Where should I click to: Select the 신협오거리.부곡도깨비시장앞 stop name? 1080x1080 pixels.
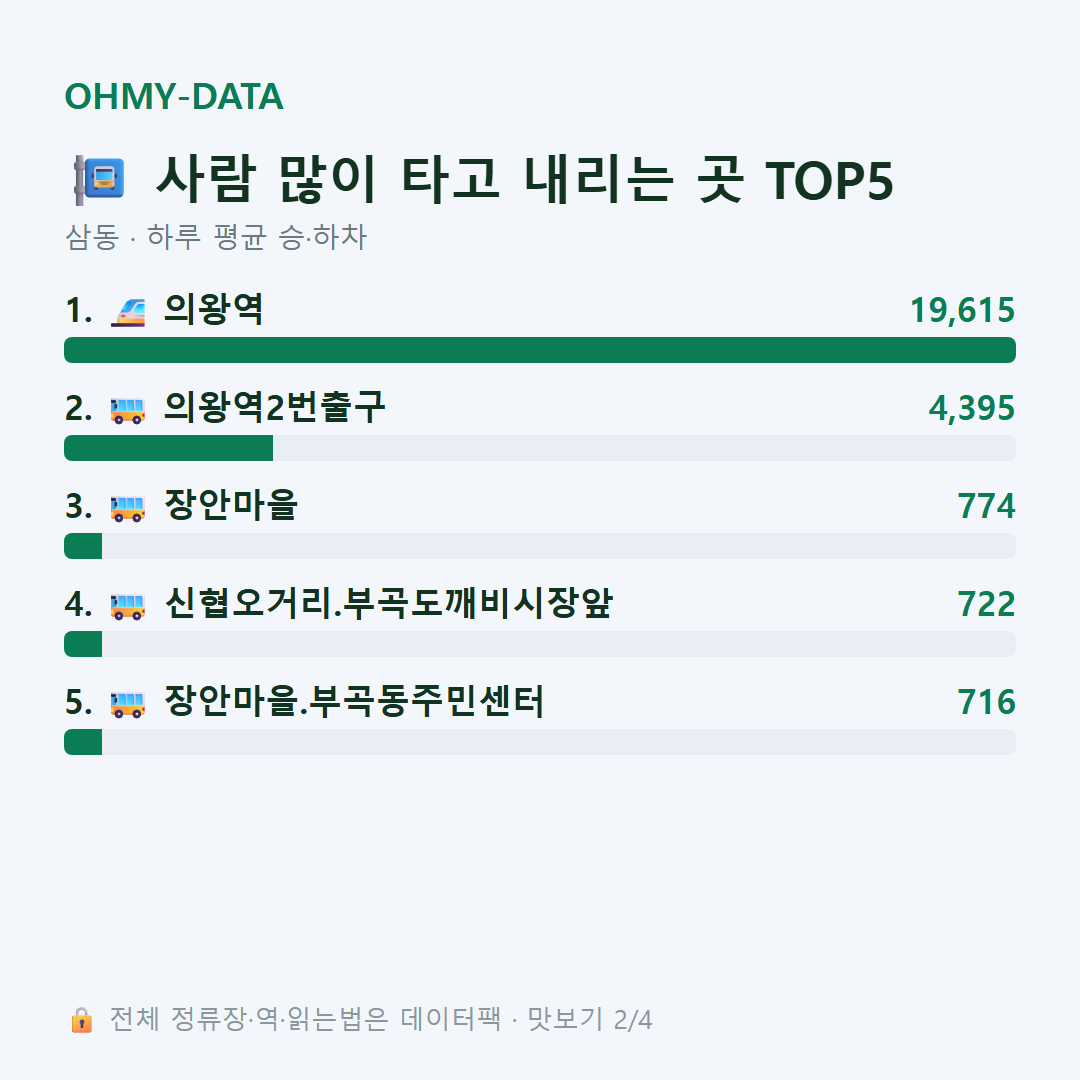pyautogui.click(x=388, y=603)
